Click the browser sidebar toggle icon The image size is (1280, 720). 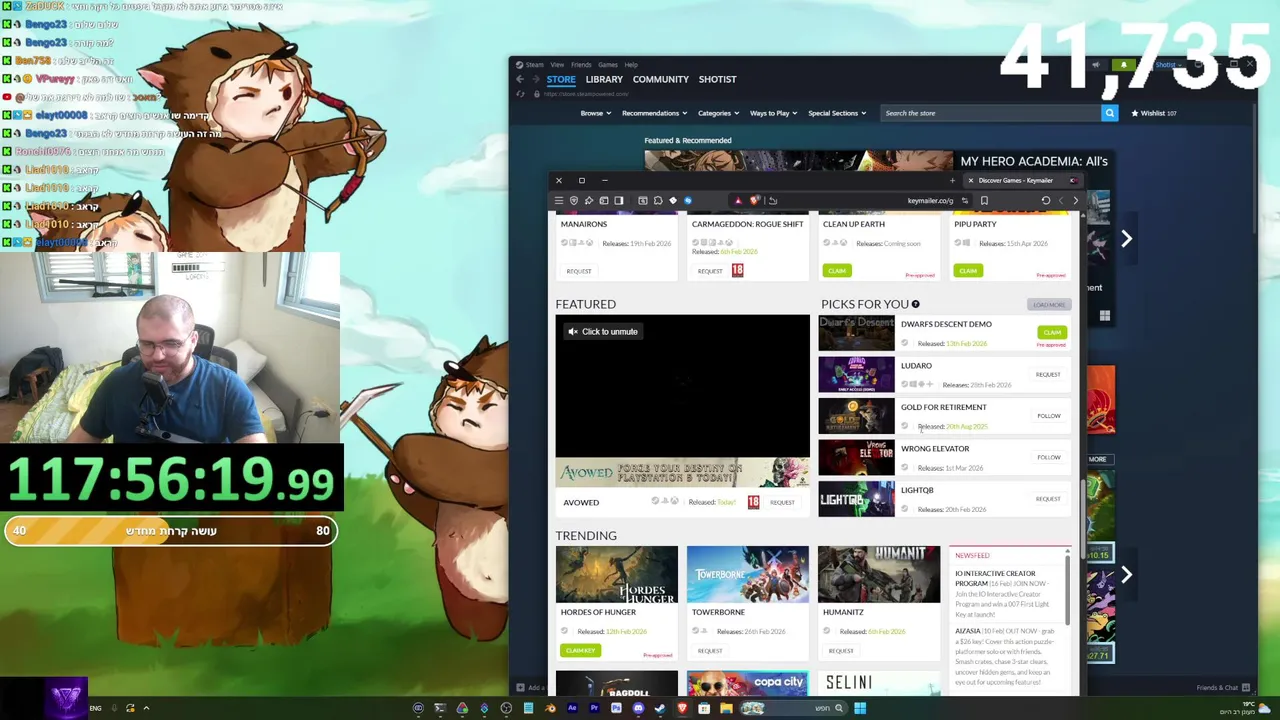click(619, 200)
